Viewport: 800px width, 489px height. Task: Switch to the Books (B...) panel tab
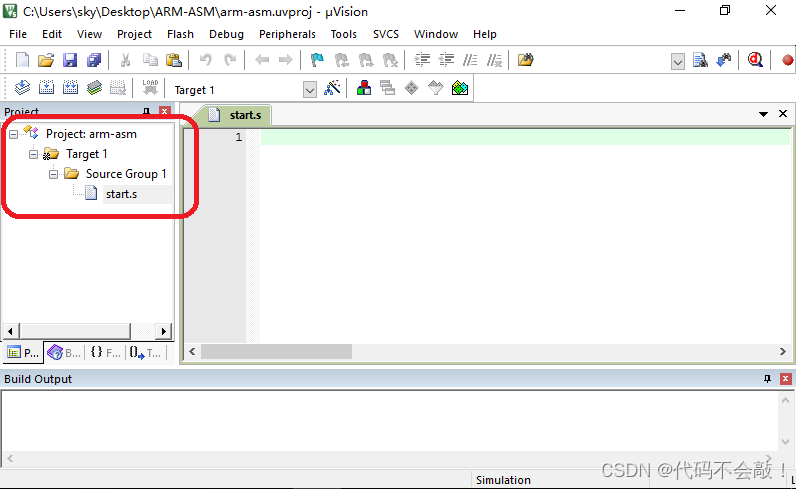[64, 353]
